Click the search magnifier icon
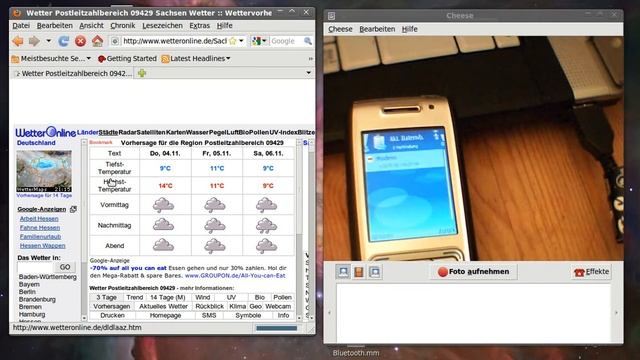Screen dimensions: 640x360 [x=308, y=41]
